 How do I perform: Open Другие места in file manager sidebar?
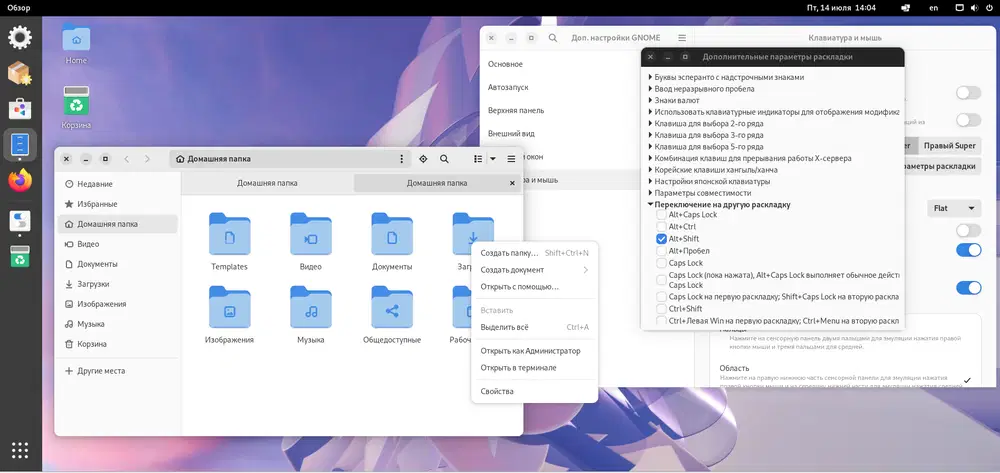click(x=118, y=370)
